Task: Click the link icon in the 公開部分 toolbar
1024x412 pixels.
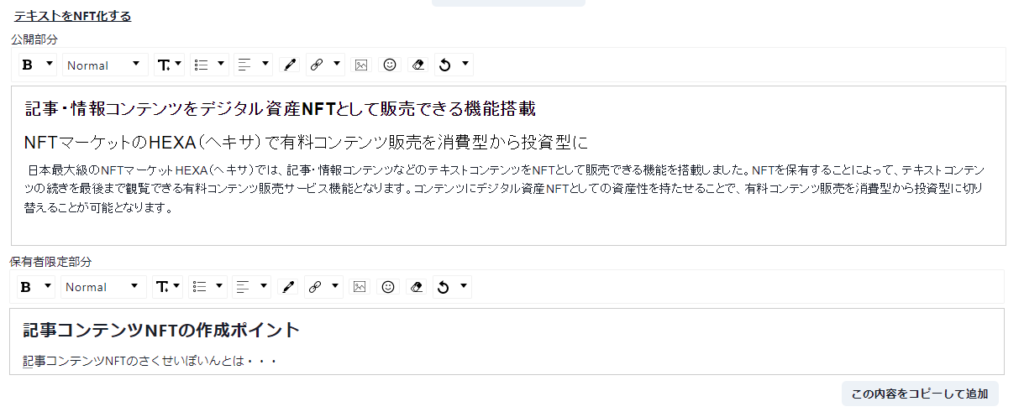Action: [x=317, y=65]
